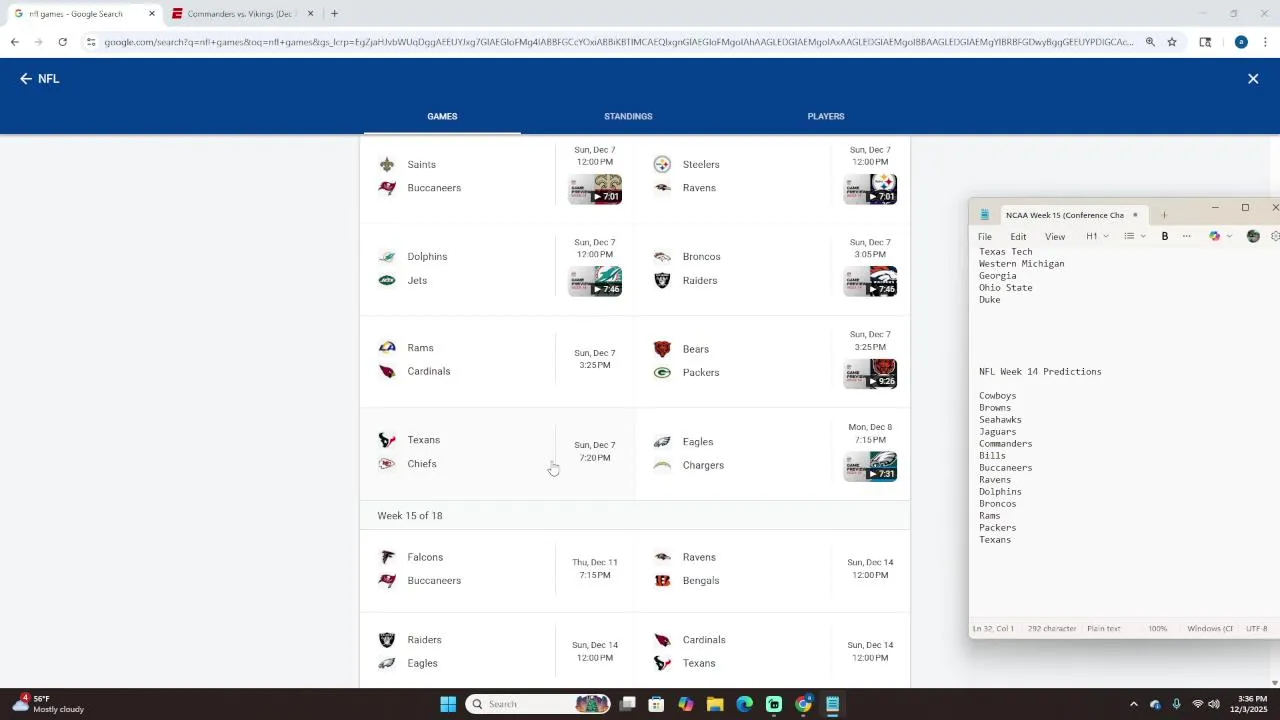Viewport: 1280px width, 720px height.
Task: Play the Broncos vs Raiders preview video
Action: [870, 281]
